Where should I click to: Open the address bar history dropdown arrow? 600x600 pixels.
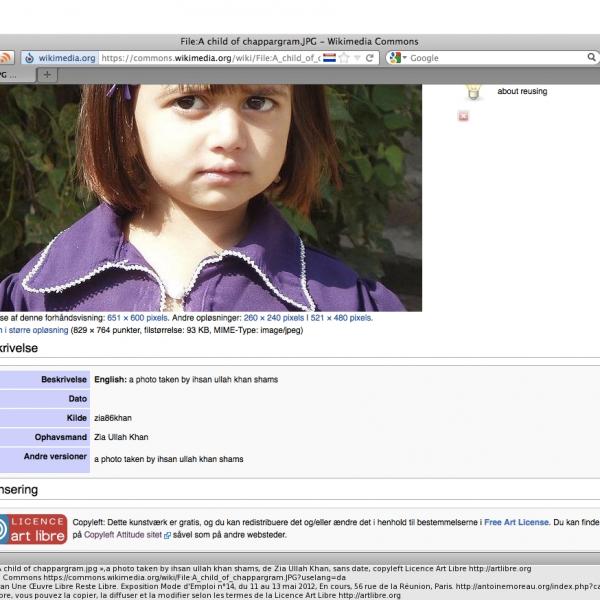tap(357, 58)
